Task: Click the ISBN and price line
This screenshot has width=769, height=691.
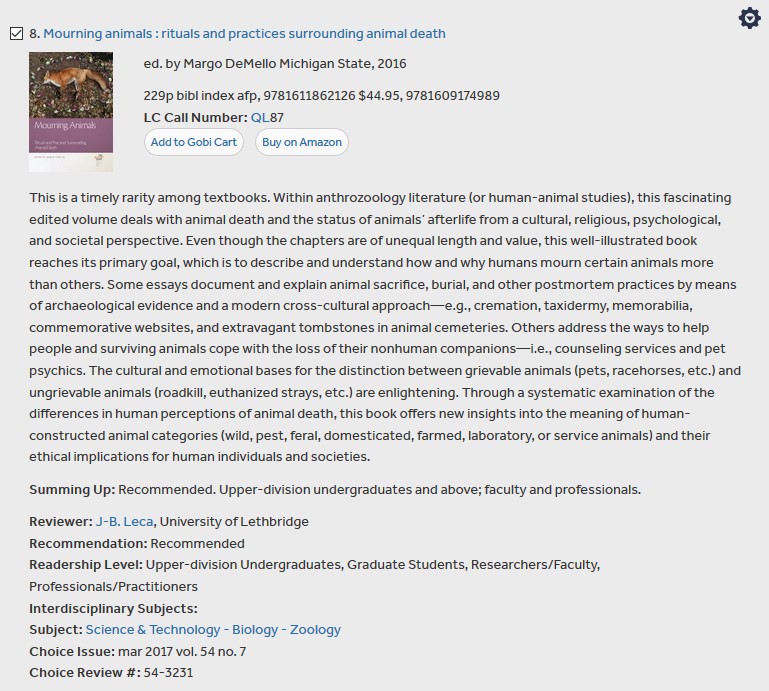Action: click(321, 96)
